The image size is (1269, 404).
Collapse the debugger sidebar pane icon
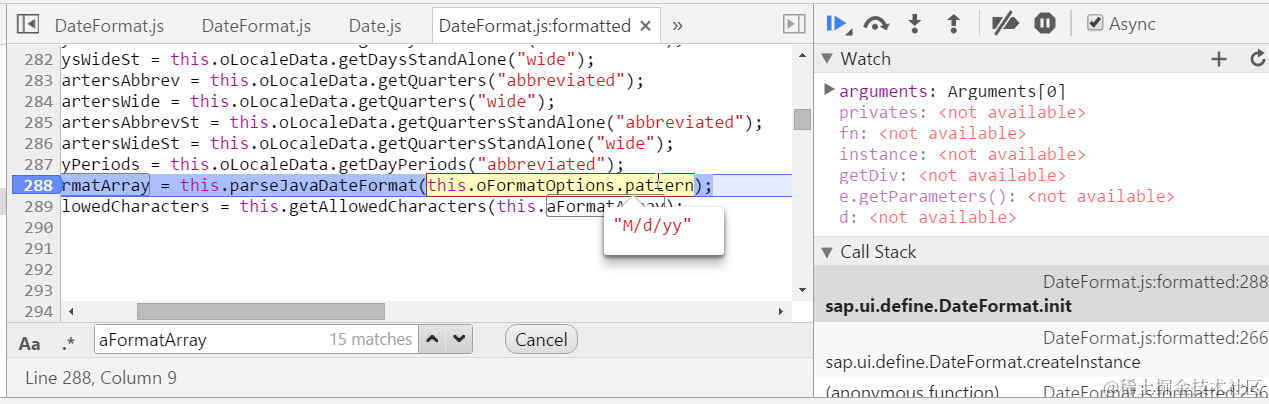tap(794, 24)
